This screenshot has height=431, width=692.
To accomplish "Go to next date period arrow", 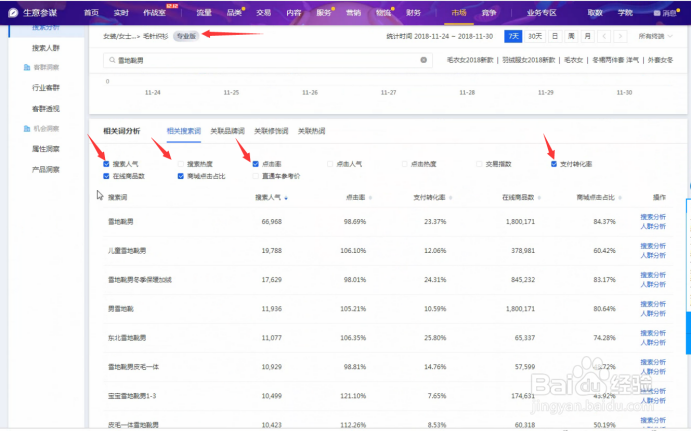I will [621, 36].
